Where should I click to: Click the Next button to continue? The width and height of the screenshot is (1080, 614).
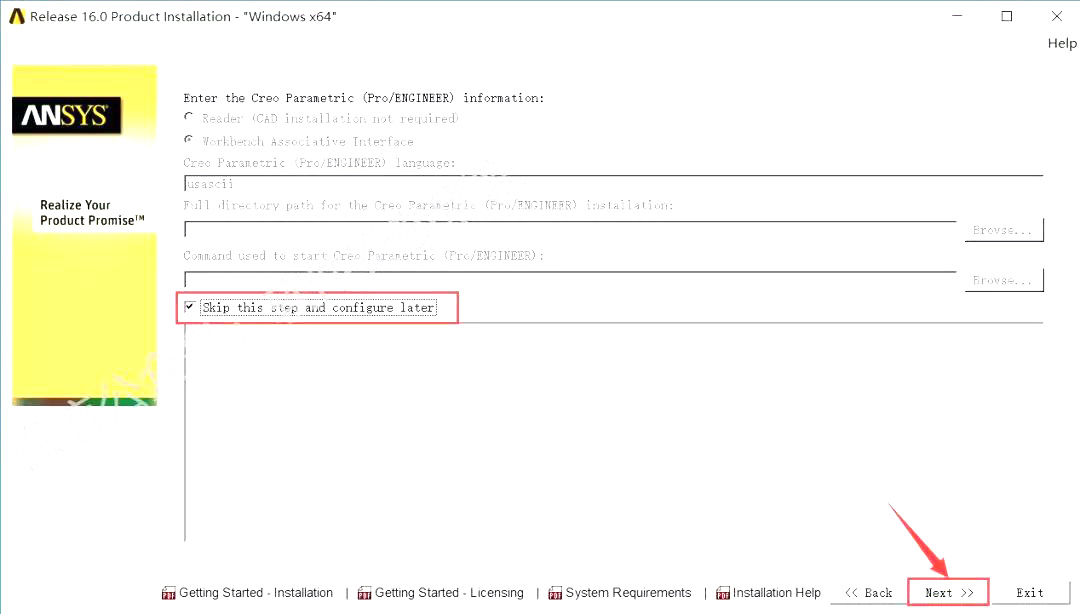click(x=946, y=592)
